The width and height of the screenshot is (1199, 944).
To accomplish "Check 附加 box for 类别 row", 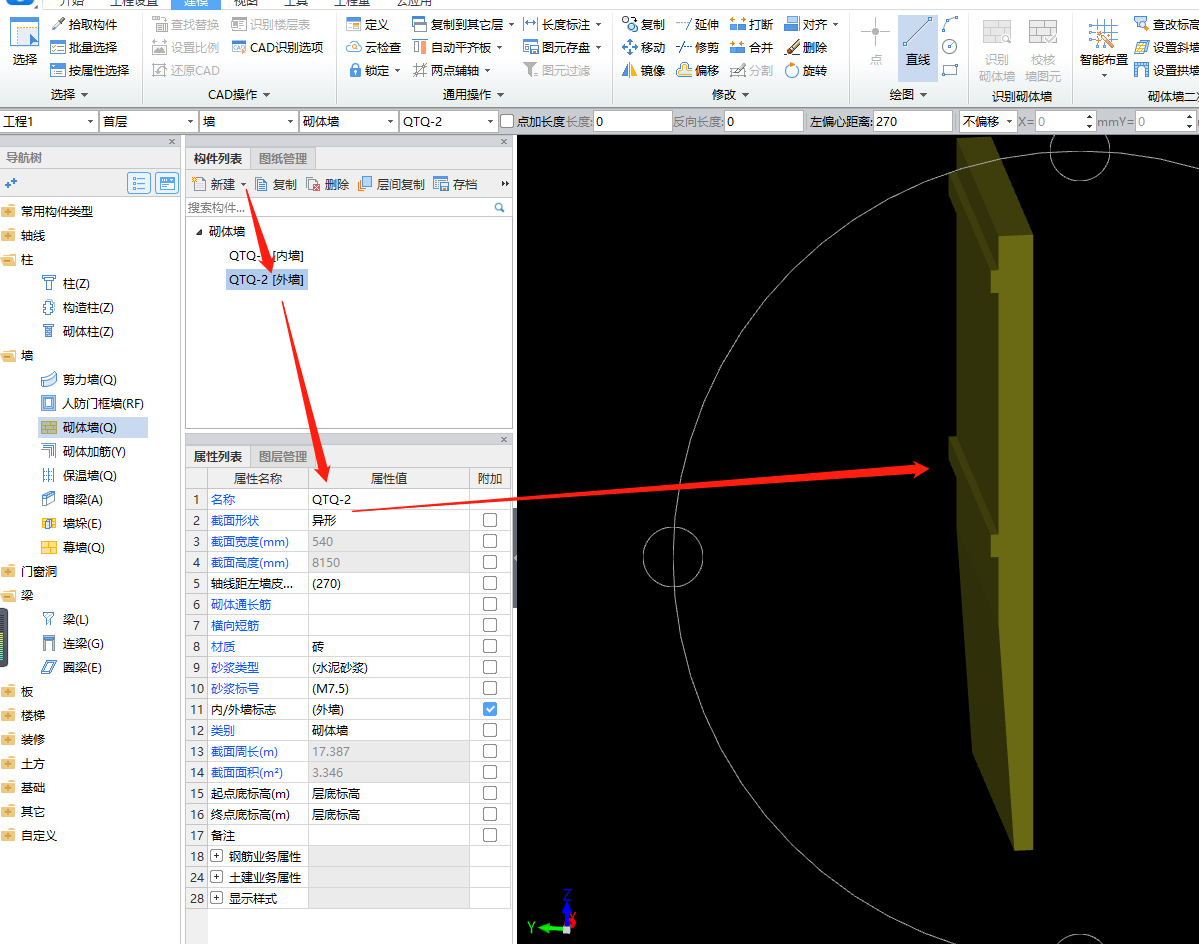I will (x=490, y=730).
